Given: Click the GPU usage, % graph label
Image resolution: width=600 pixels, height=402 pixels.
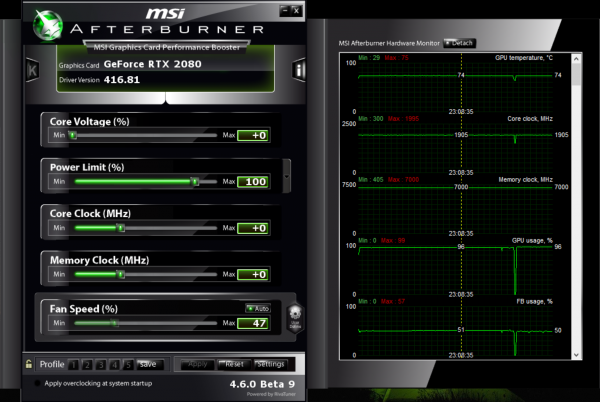Looking at the screenshot, I should pyautogui.click(x=532, y=240).
